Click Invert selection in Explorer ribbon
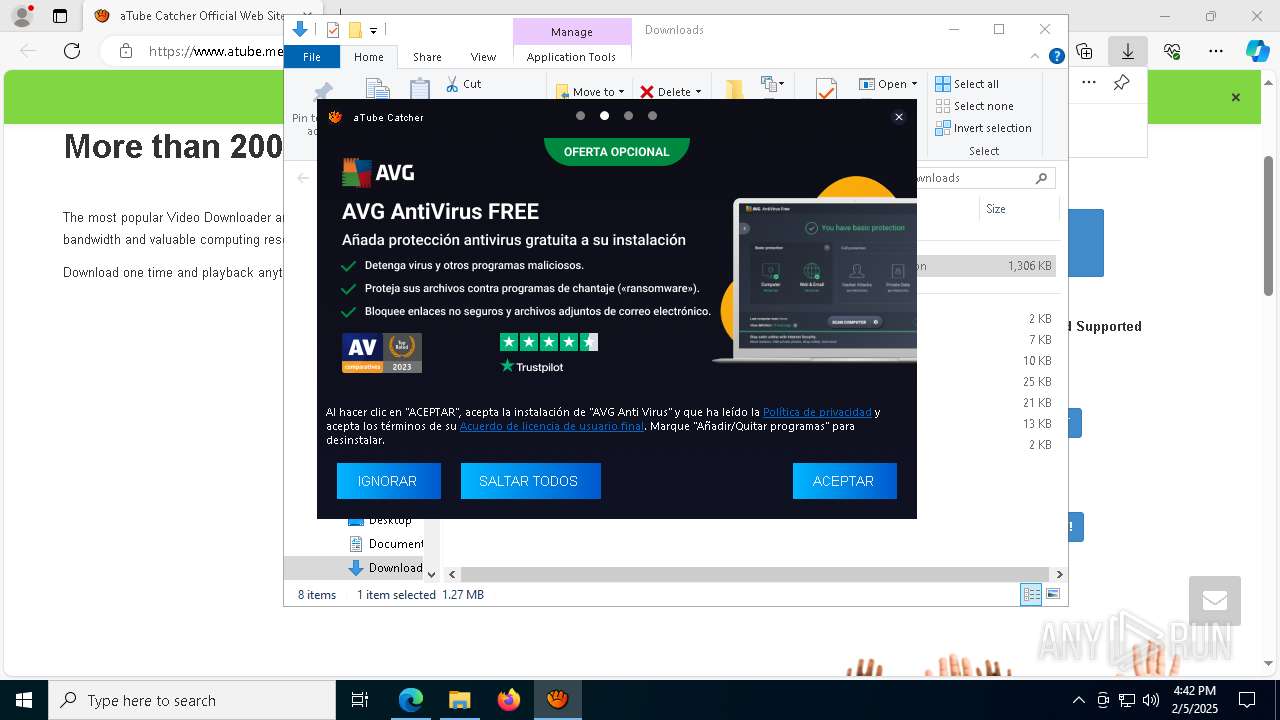 [984, 128]
